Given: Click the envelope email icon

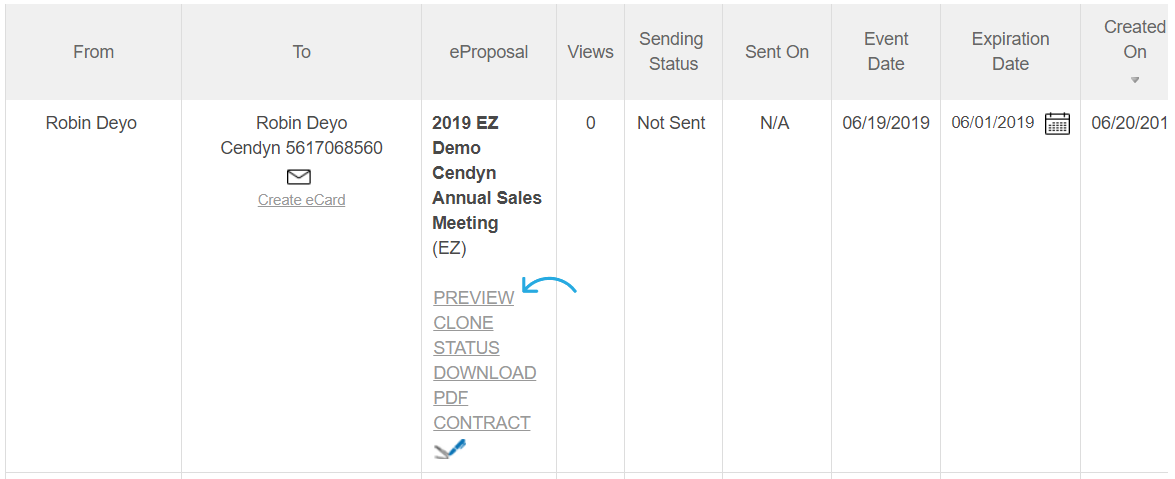Looking at the screenshot, I should tap(298, 177).
